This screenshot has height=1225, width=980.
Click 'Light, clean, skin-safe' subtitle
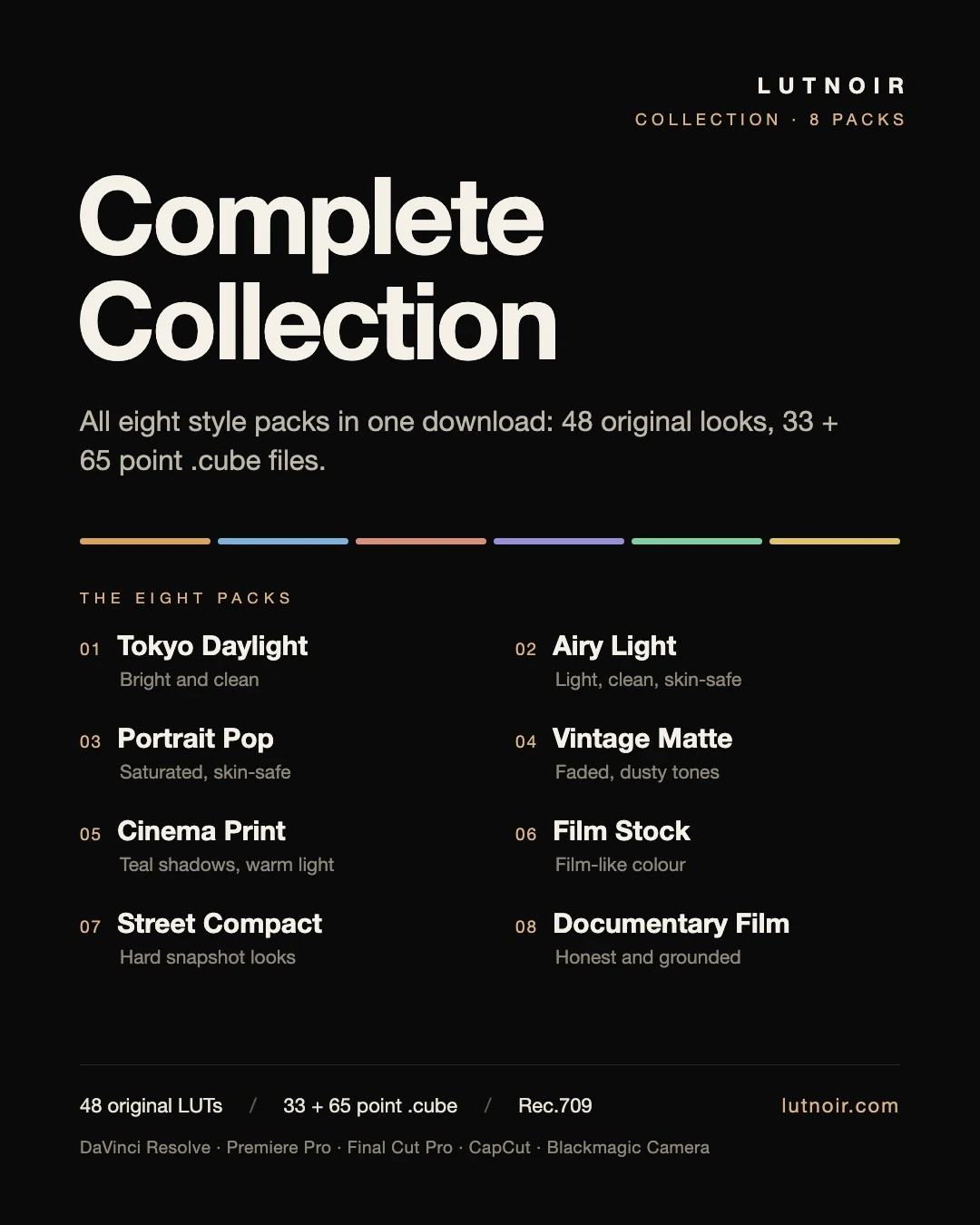648,680
